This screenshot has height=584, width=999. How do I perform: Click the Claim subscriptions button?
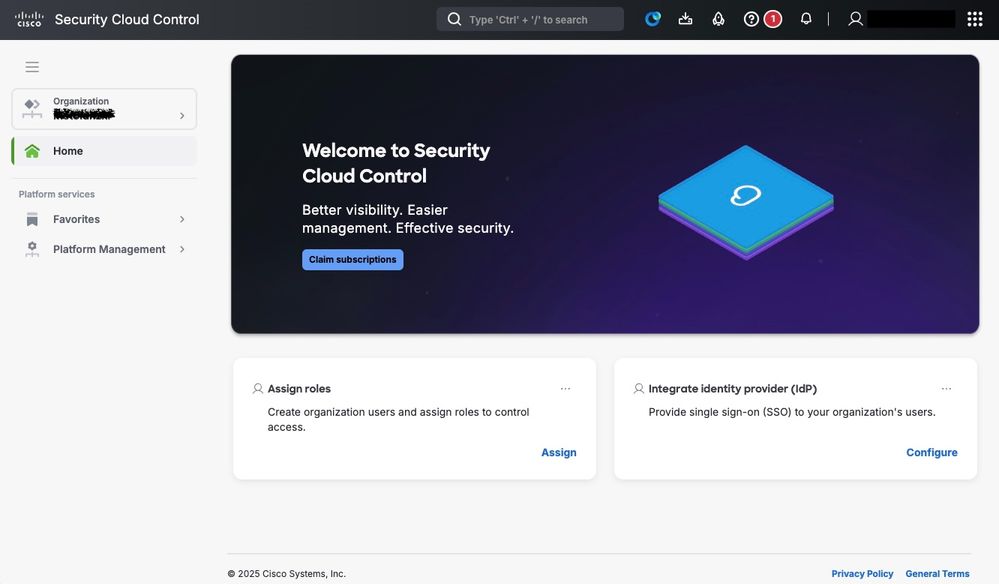[x=352, y=260]
